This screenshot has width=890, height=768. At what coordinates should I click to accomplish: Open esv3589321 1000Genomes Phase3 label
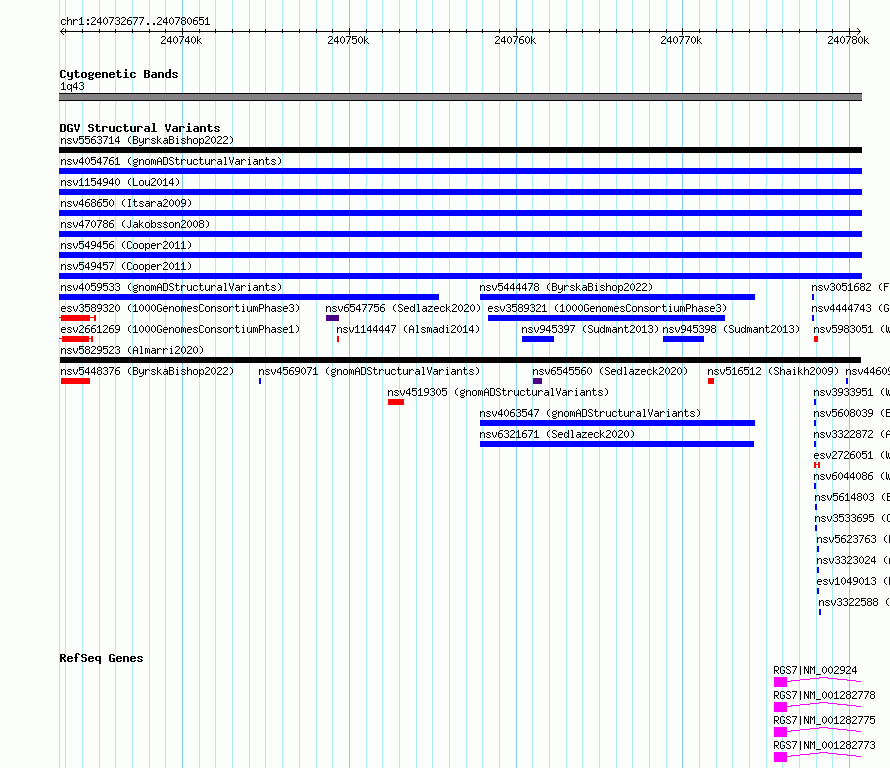click(x=607, y=308)
